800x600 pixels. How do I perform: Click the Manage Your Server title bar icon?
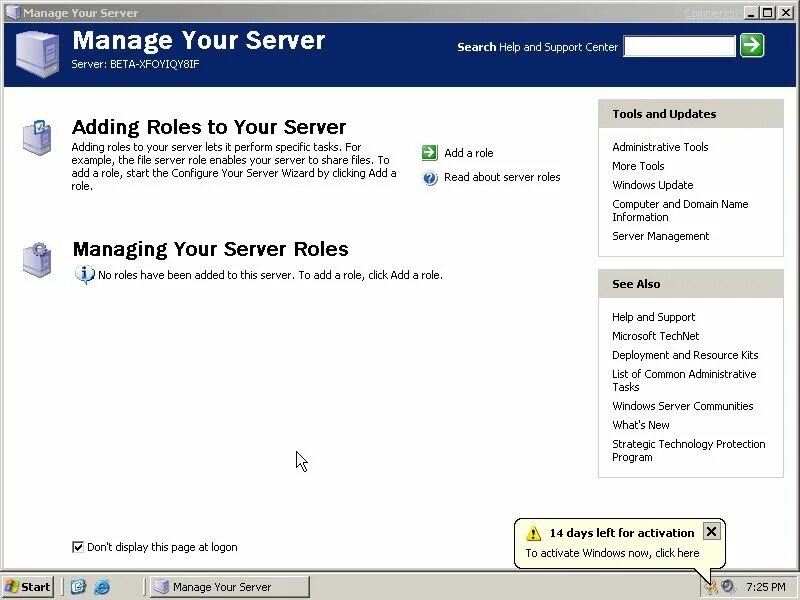pyautogui.click(x=11, y=12)
